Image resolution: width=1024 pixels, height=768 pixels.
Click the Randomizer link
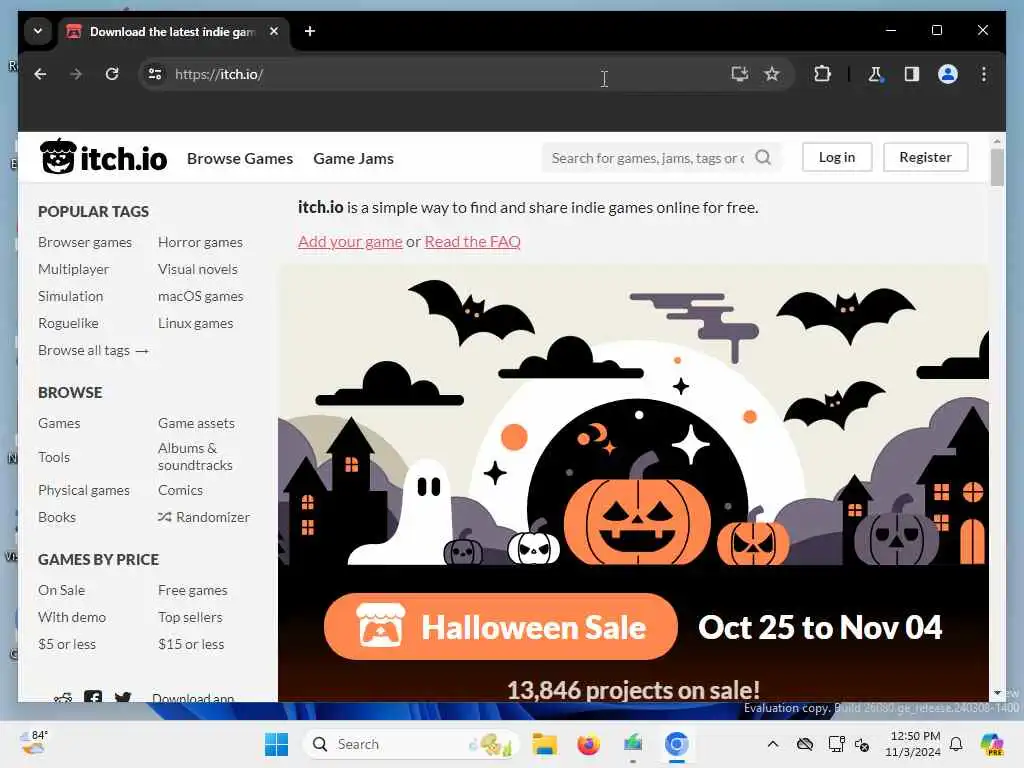point(204,517)
